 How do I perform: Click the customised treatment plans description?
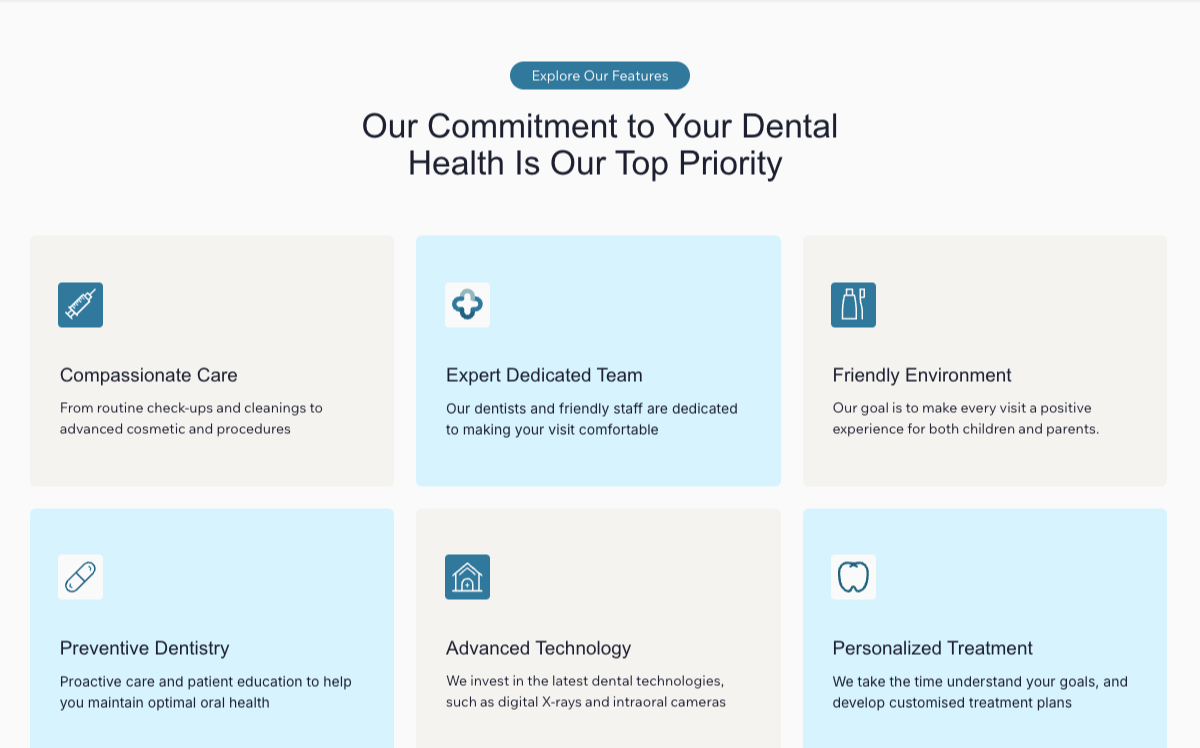(x=980, y=692)
